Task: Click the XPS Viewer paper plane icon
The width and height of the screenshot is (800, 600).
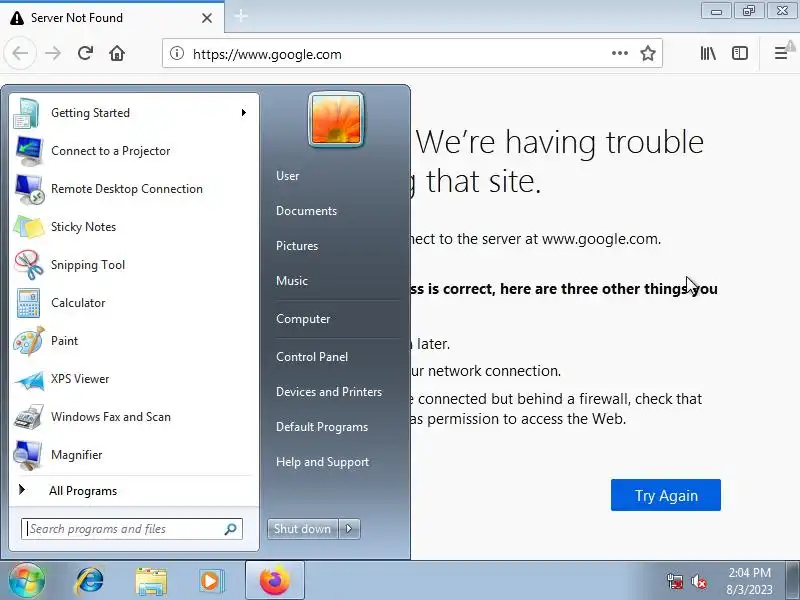Action: click(29, 379)
